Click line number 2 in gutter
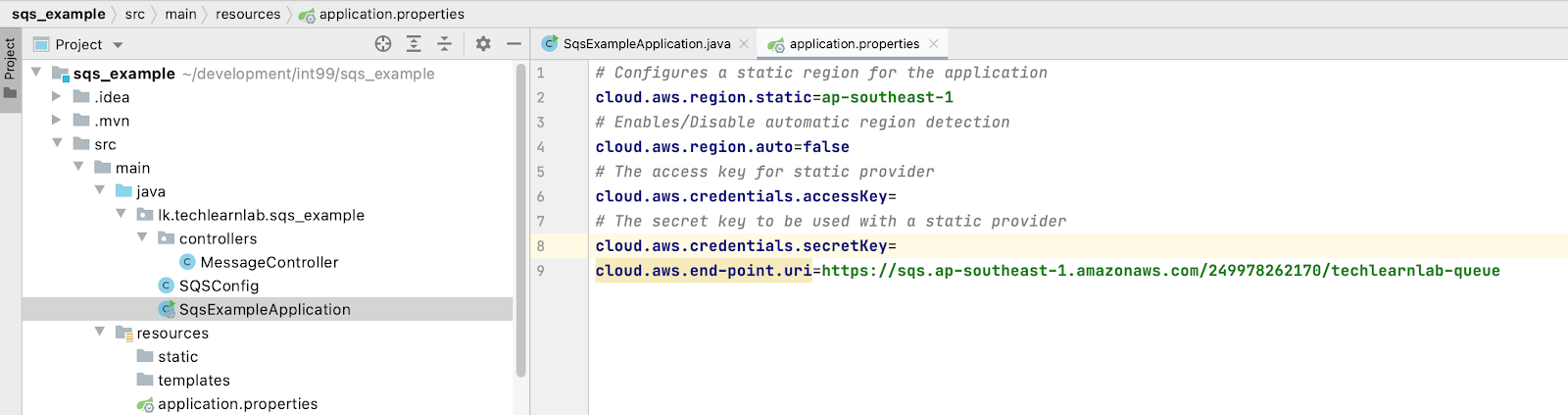The width and height of the screenshot is (1568, 415). tap(540, 97)
